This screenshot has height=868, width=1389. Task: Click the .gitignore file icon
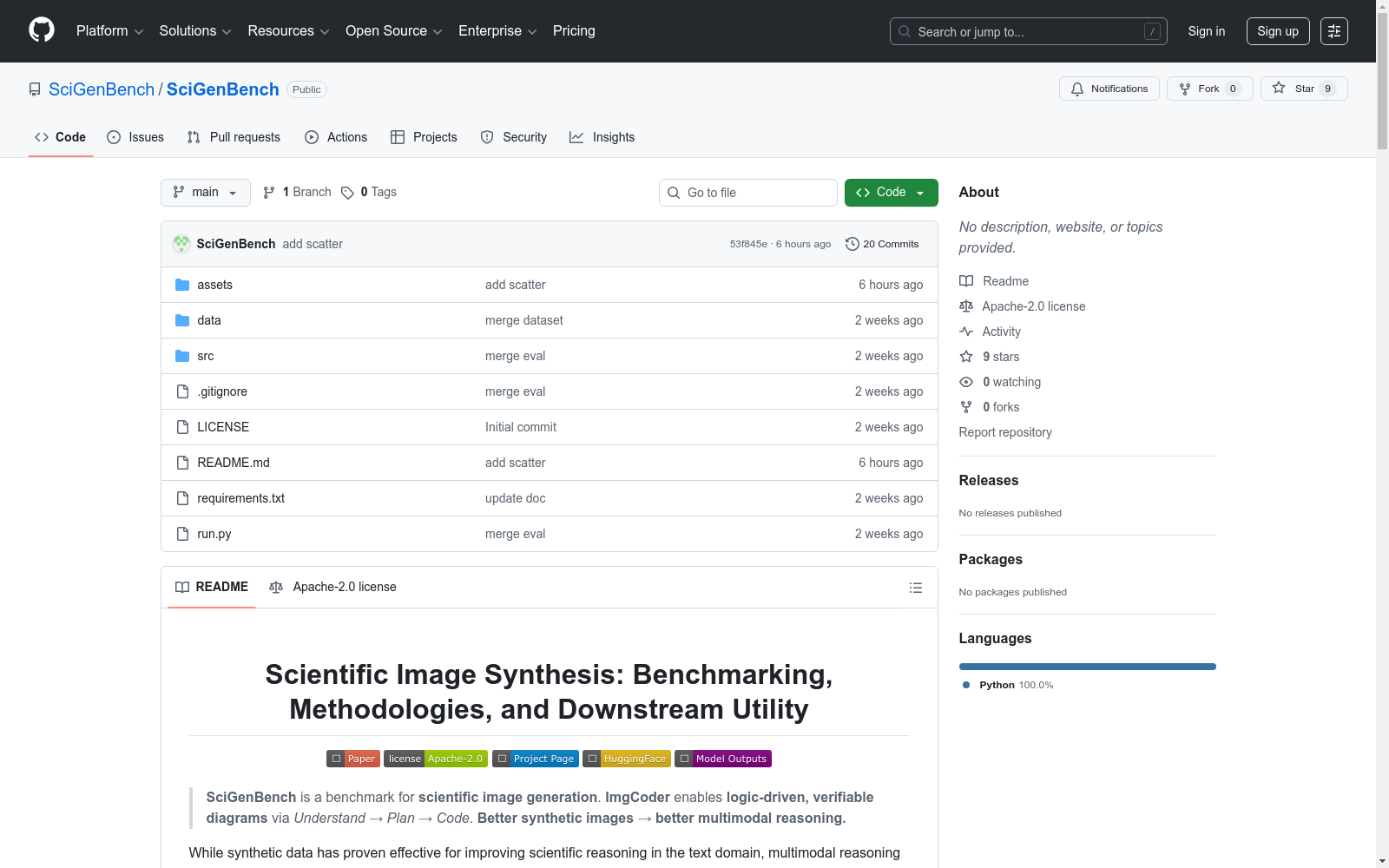click(182, 391)
